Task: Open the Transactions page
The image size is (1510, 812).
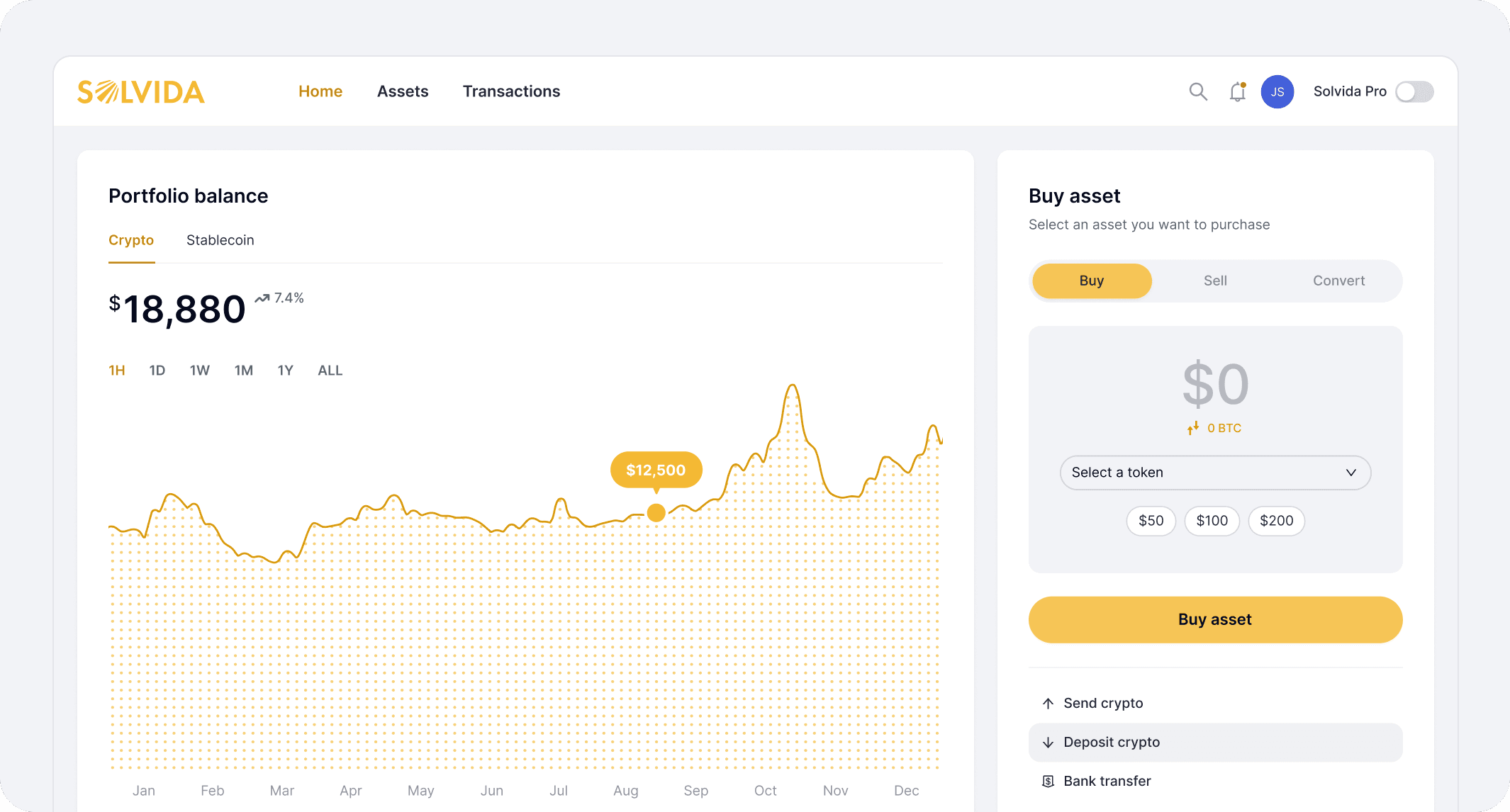Action: (x=511, y=91)
